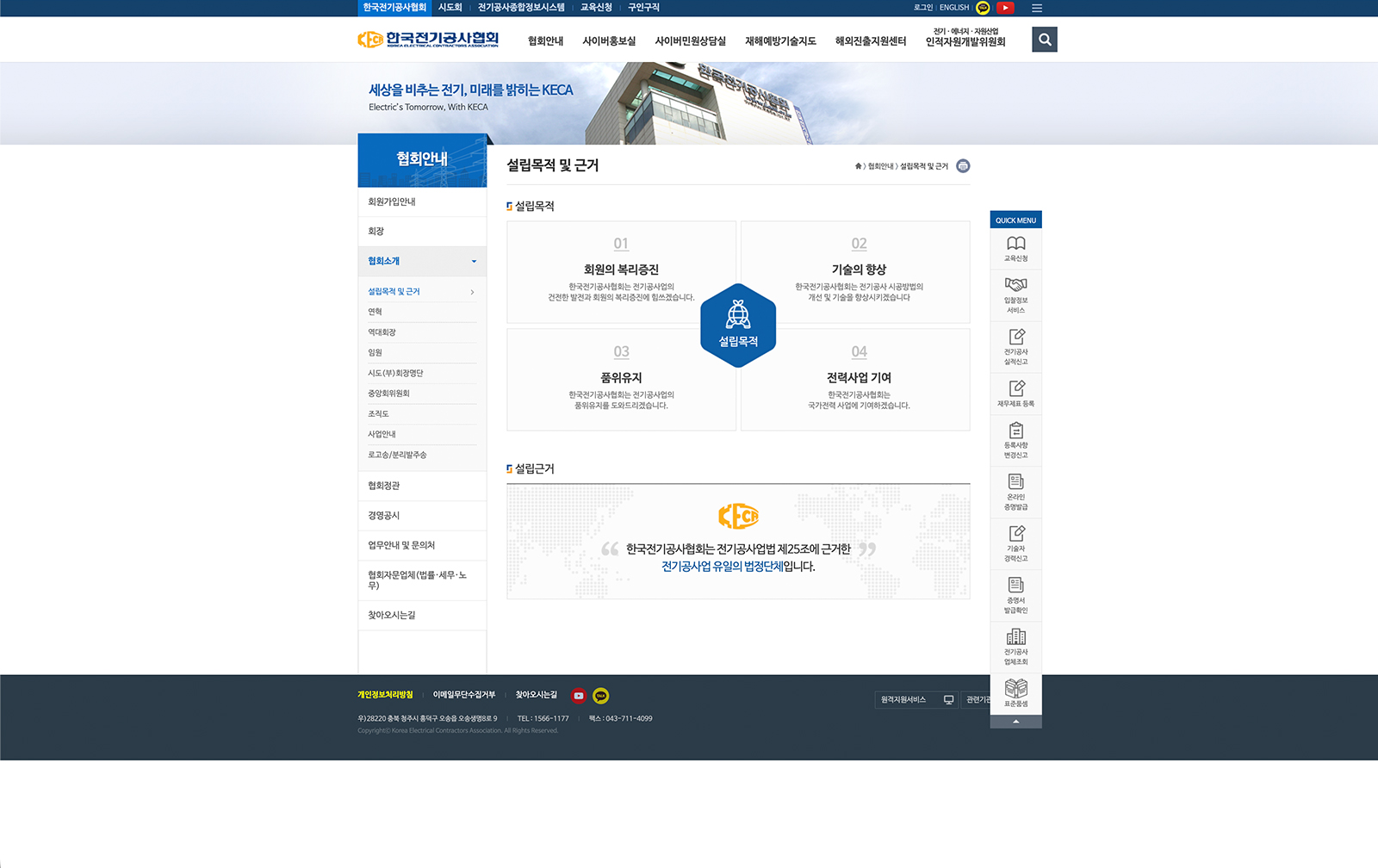Select the 교육신청 top tab

596,8
